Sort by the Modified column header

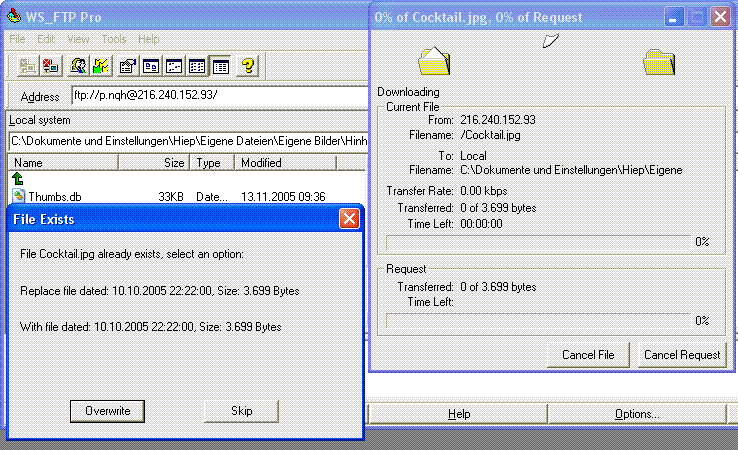point(286,163)
